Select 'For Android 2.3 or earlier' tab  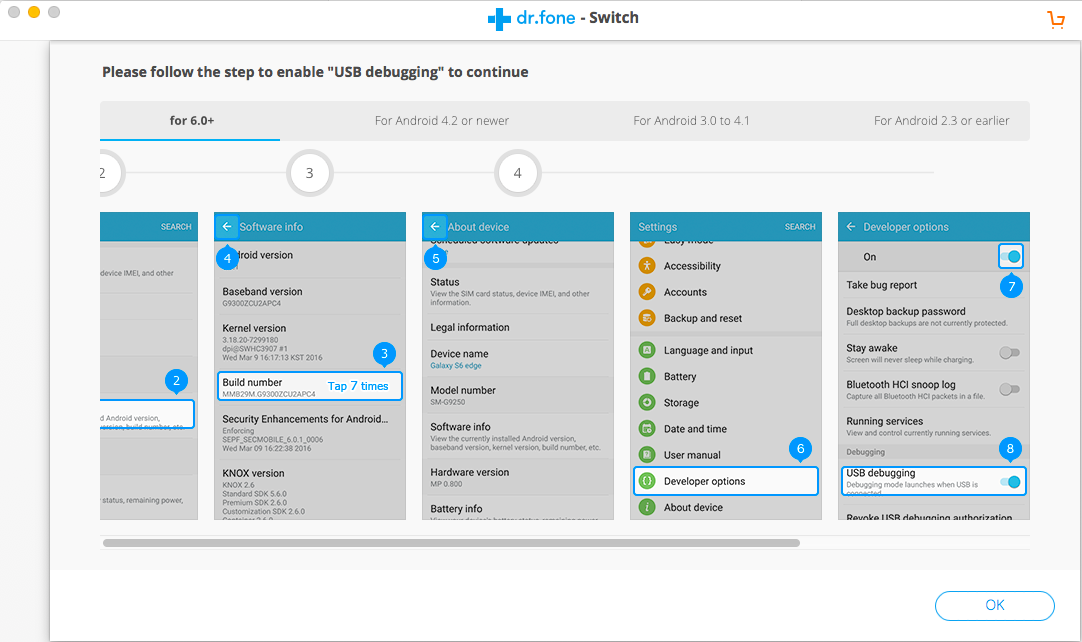(x=941, y=121)
